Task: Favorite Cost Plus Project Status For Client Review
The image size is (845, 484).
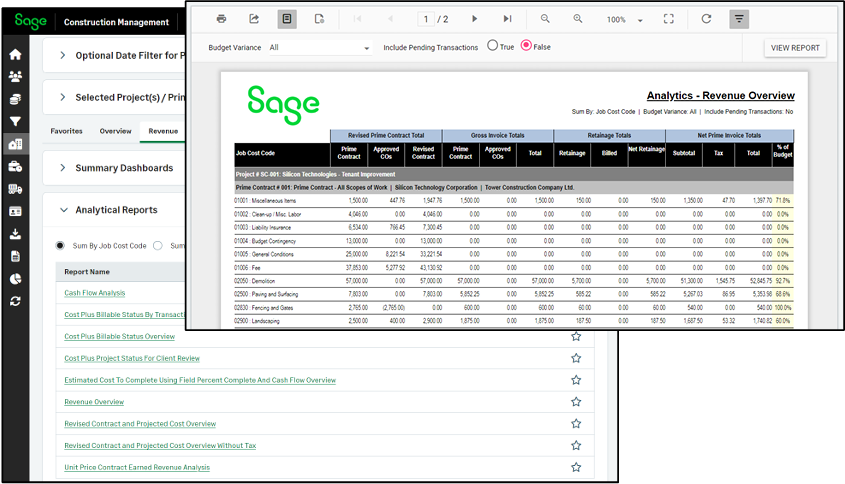Action: click(x=576, y=358)
